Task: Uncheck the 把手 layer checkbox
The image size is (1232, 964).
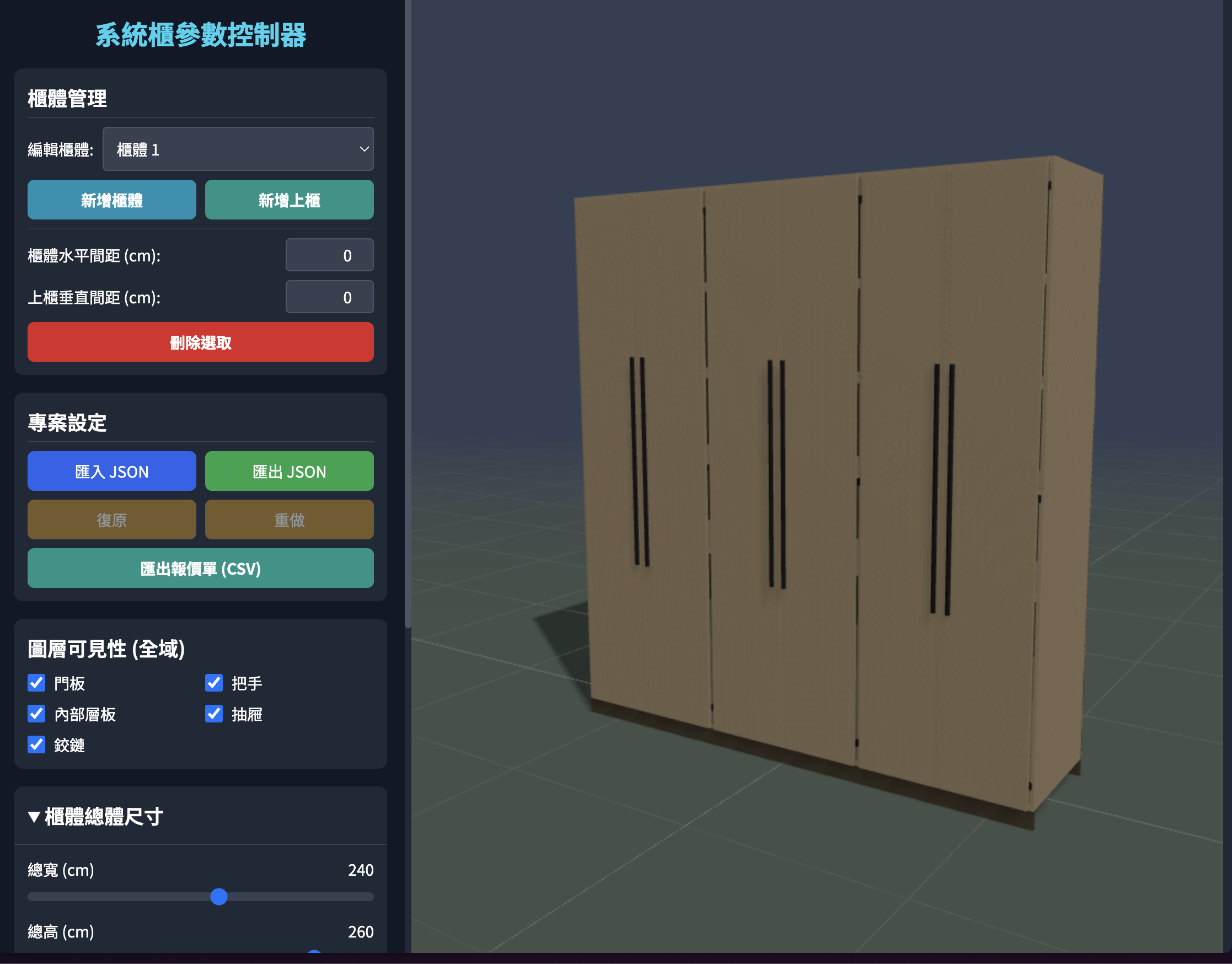Action: [x=214, y=683]
